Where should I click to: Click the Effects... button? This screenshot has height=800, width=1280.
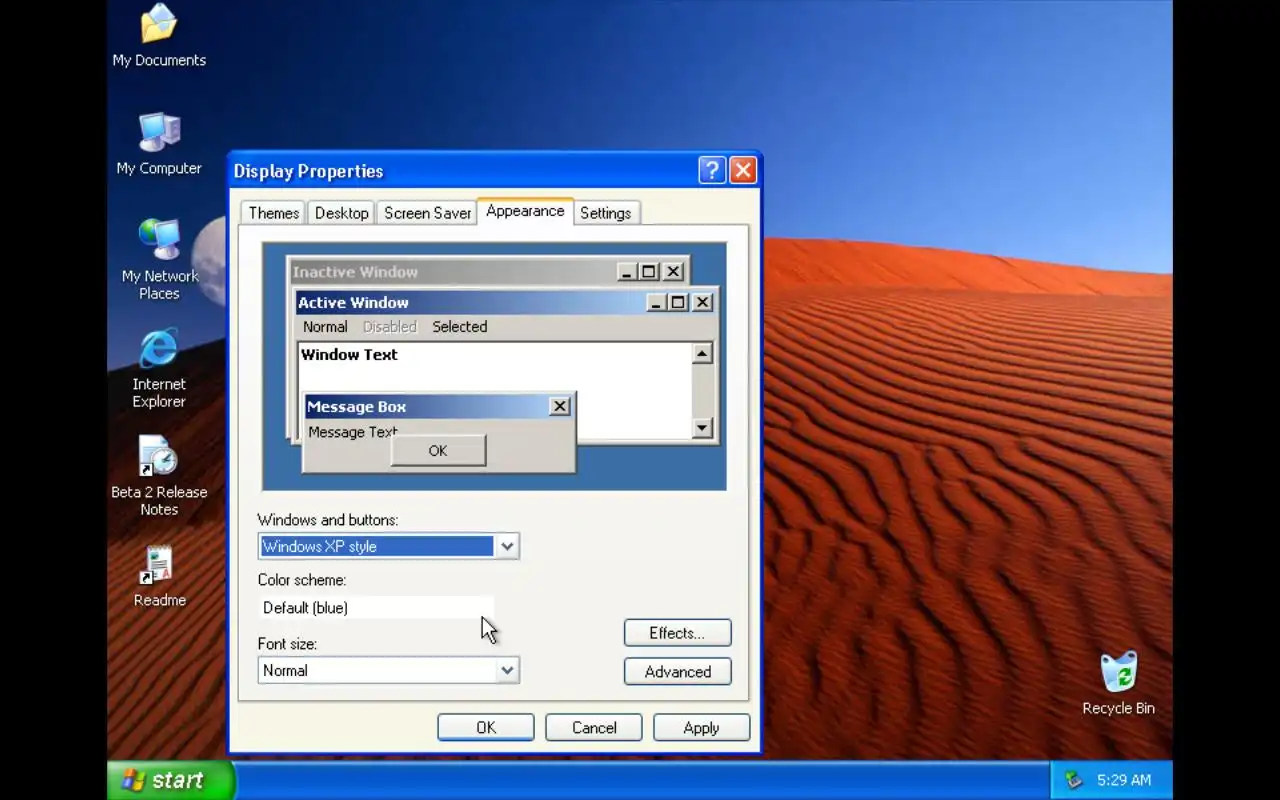(677, 633)
